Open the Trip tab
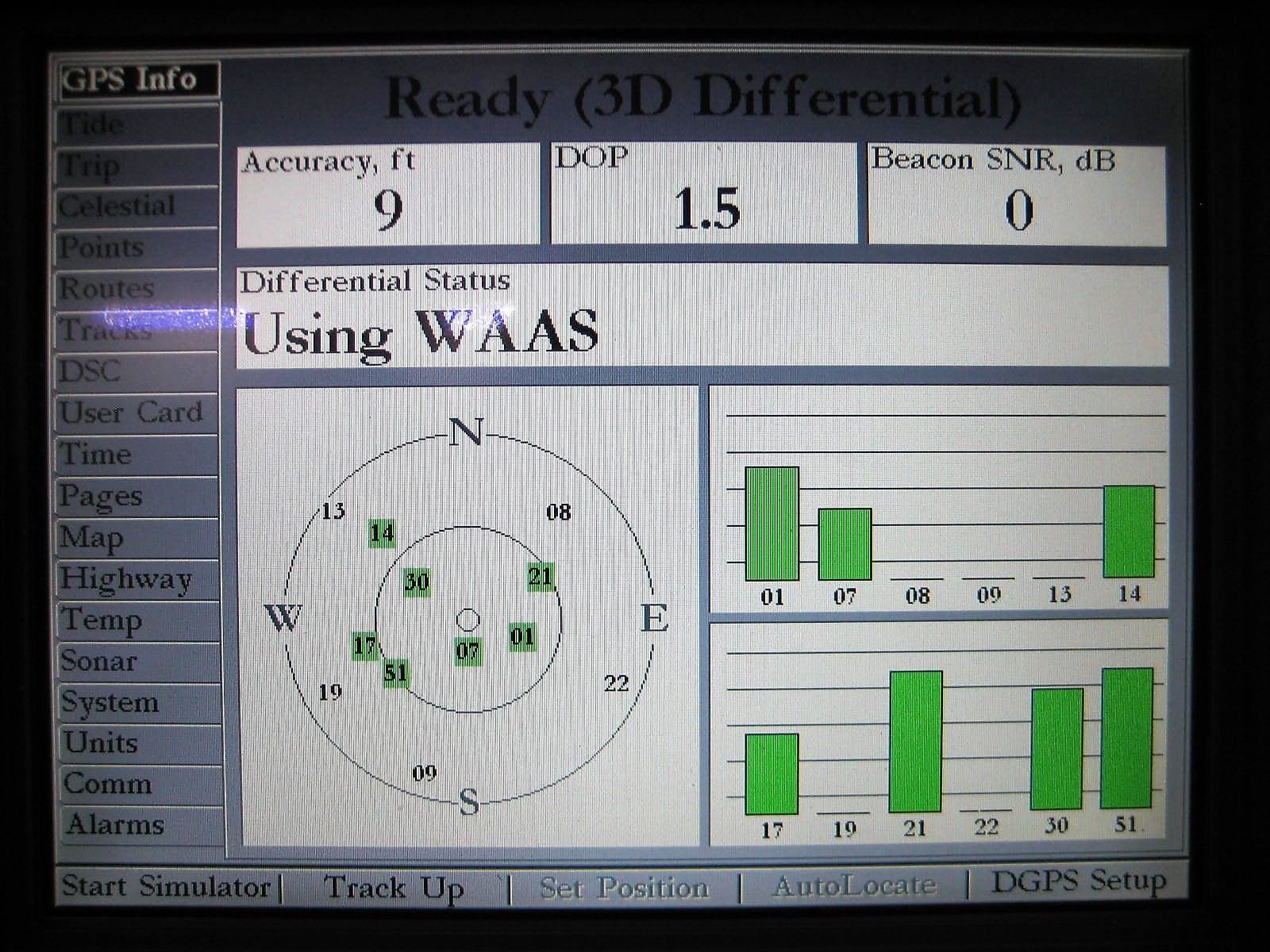1270x952 pixels. [138, 166]
